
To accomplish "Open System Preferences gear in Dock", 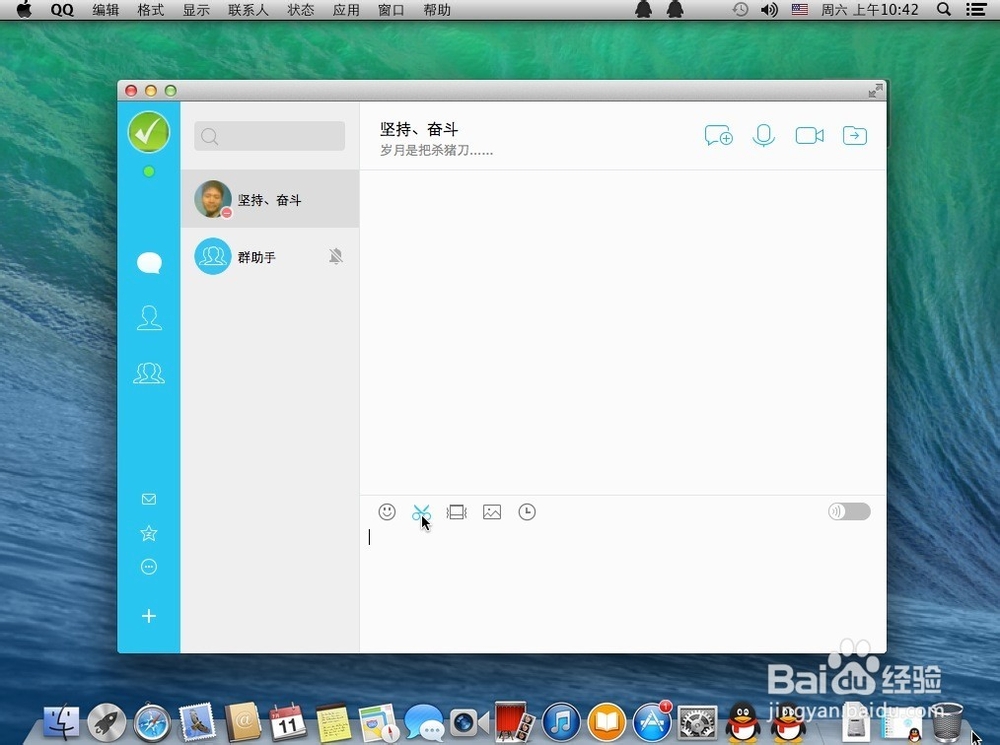I will [697, 723].
